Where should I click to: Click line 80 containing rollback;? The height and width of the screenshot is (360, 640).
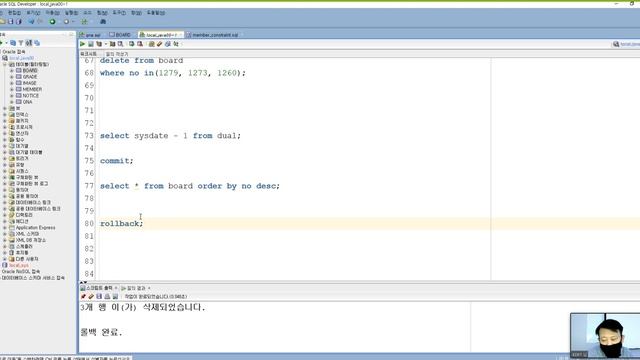(x=122, y=224)
